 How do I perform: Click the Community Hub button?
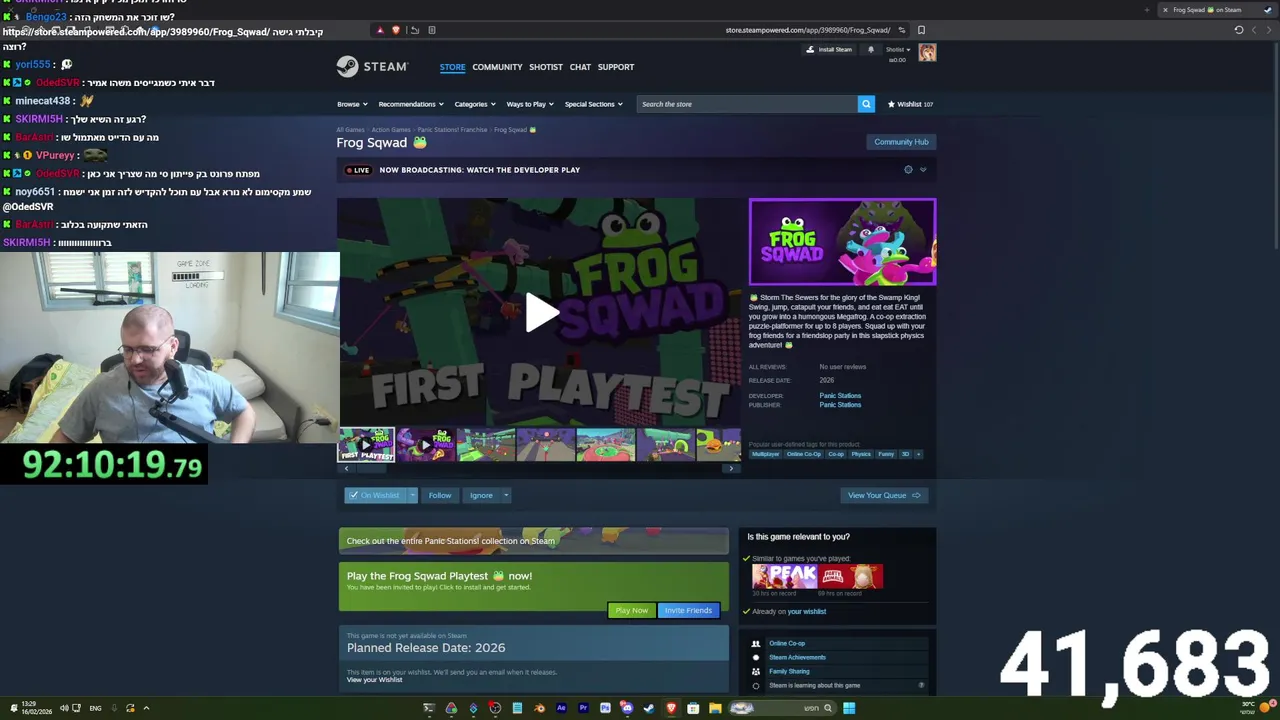click(901, 142)
